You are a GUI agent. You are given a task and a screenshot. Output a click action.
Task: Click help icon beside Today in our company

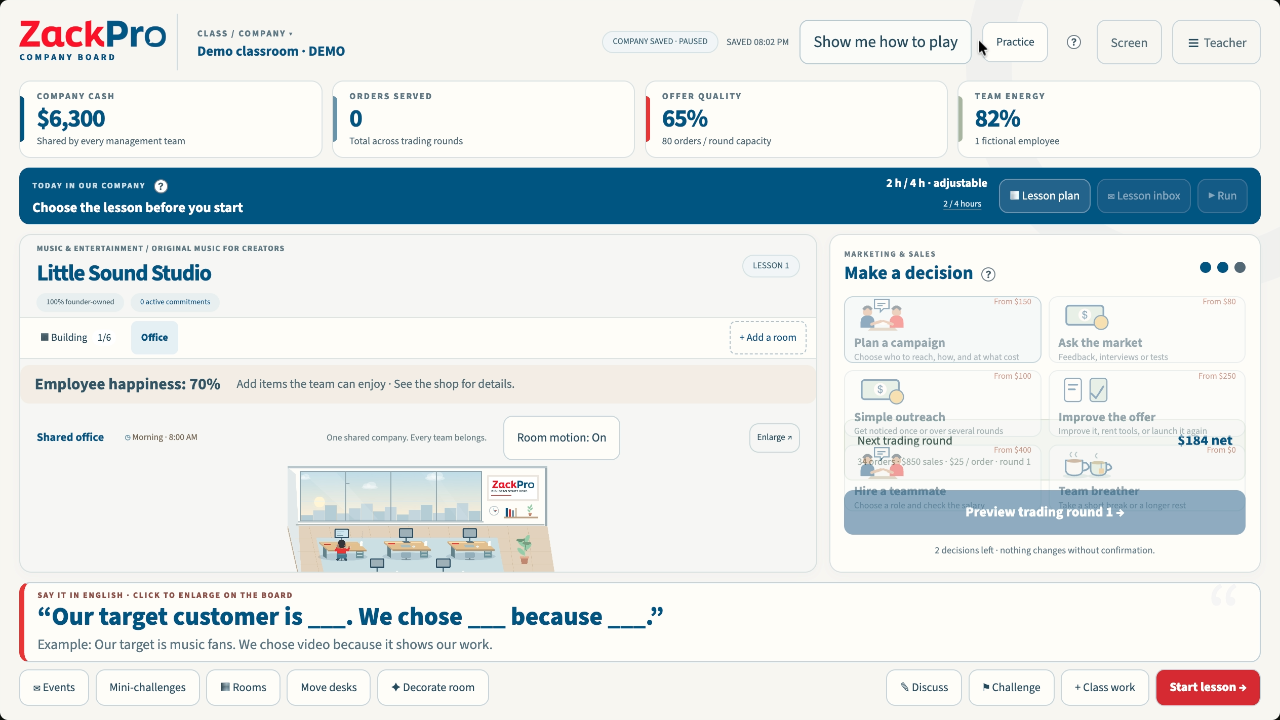coord(161,186)
